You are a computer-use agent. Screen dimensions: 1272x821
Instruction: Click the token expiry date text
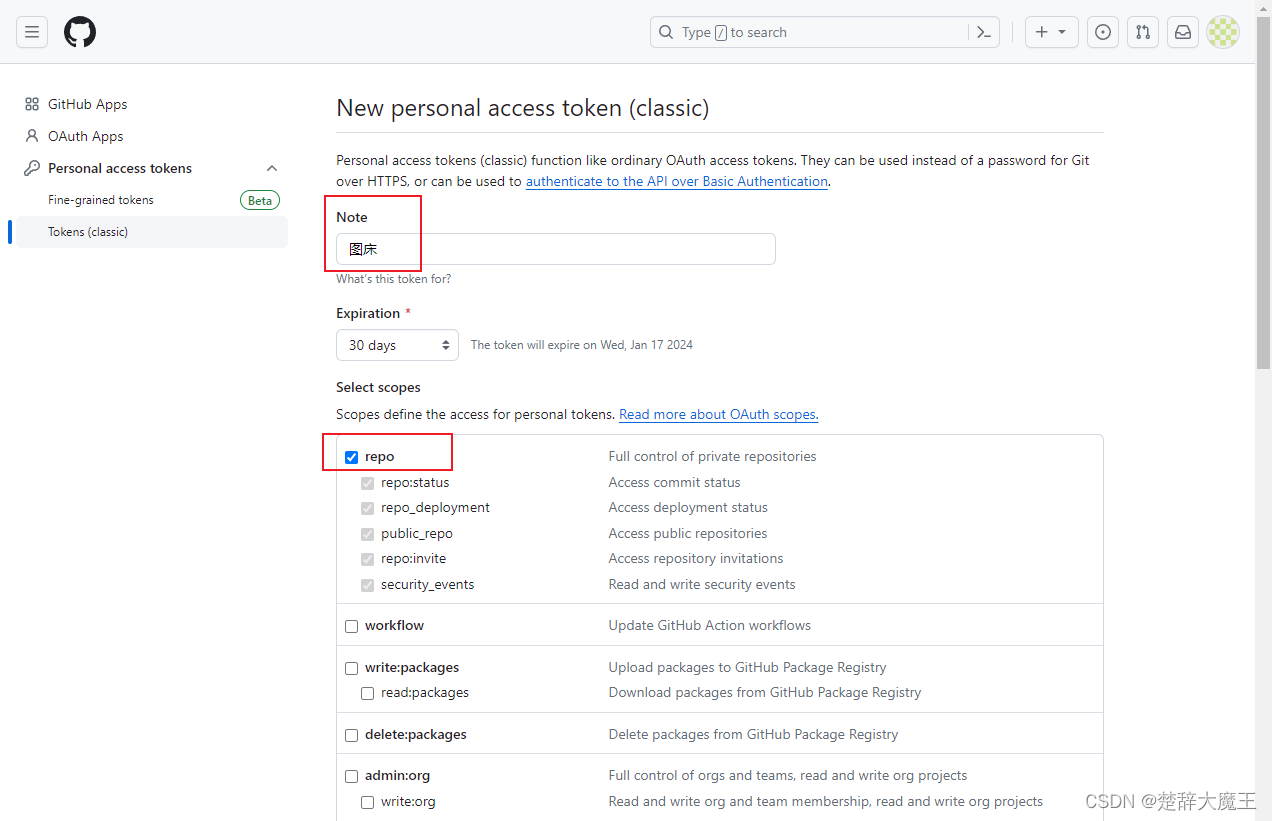pos(582,345)
